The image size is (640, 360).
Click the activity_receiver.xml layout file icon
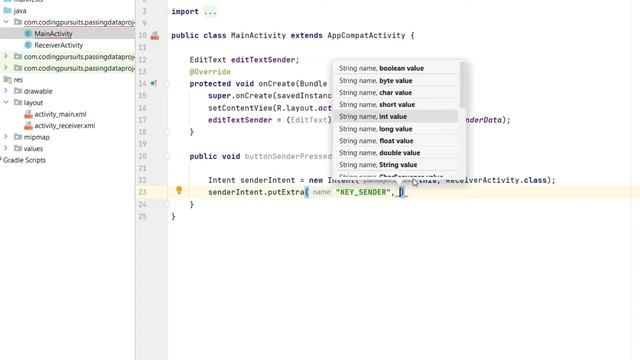click(28, 126)
